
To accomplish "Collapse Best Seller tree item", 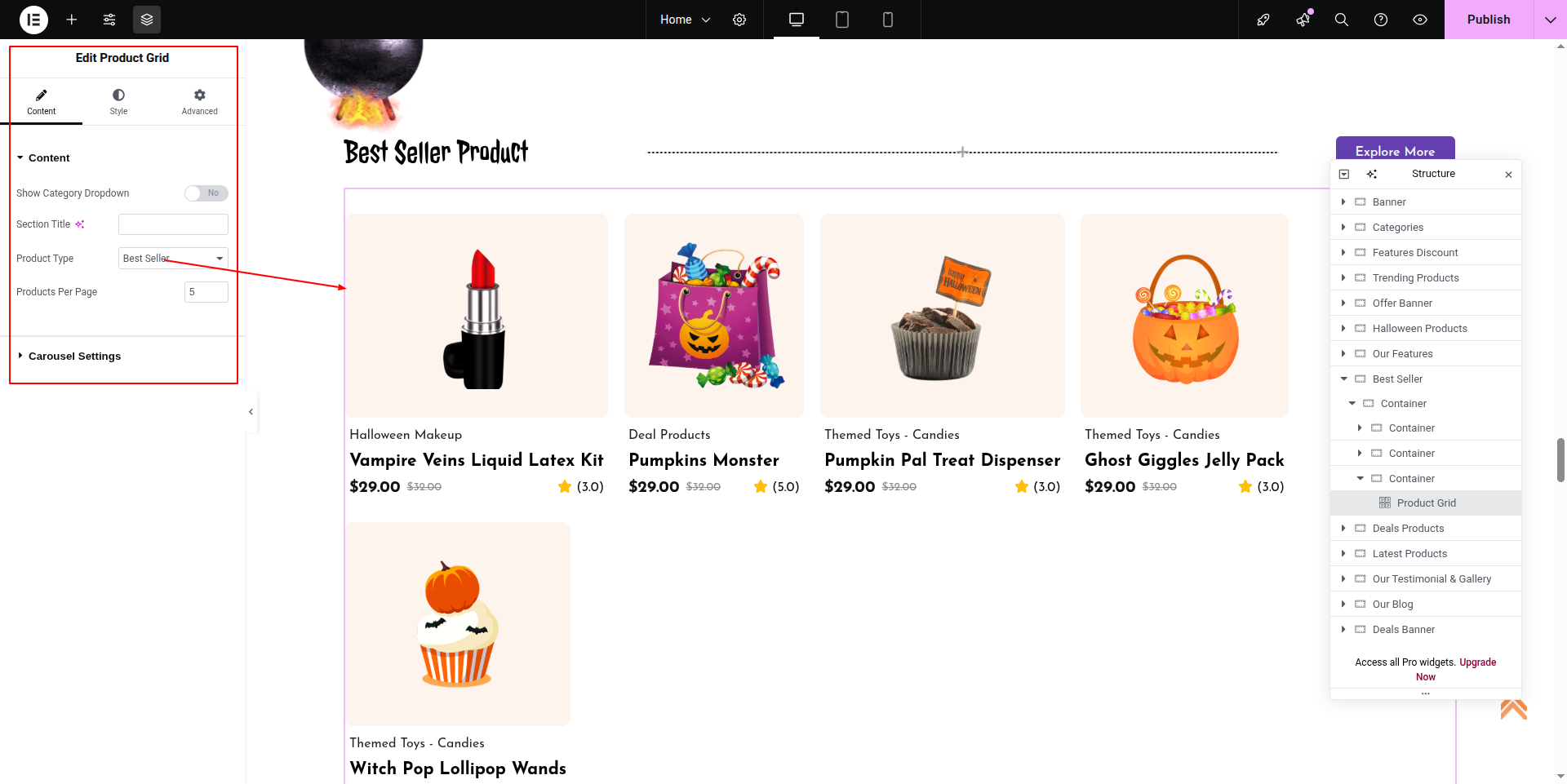I will point(1343,379).
